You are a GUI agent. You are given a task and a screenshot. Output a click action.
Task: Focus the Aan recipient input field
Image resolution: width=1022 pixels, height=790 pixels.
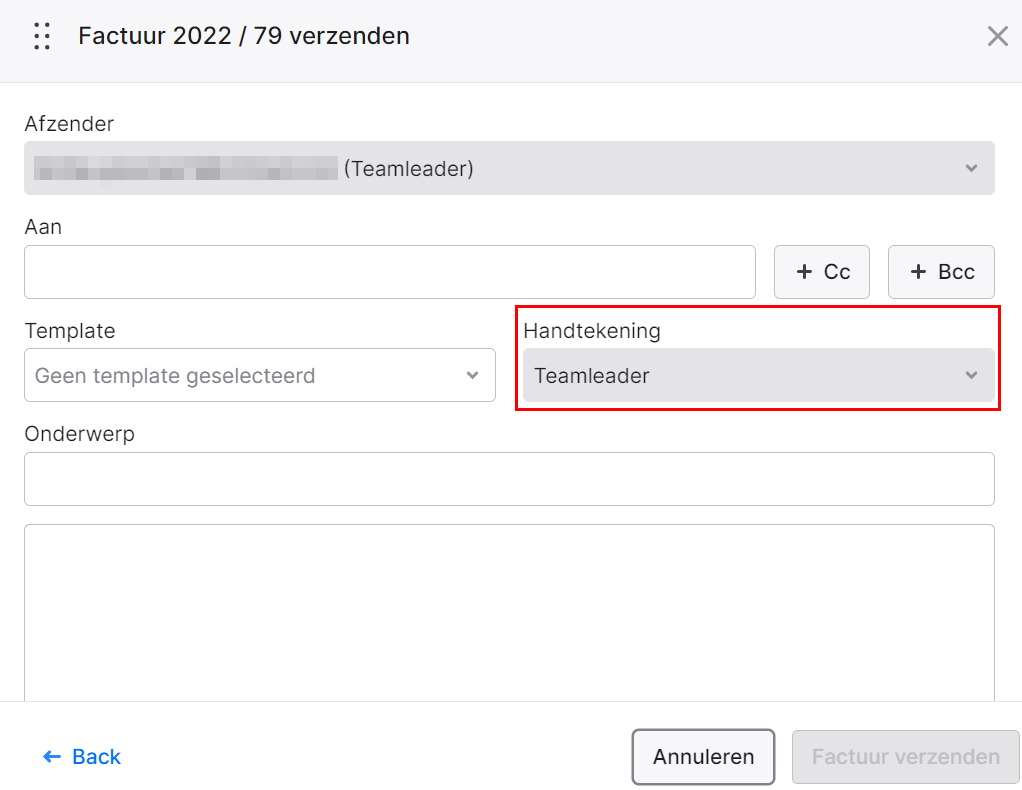(390, 272)
